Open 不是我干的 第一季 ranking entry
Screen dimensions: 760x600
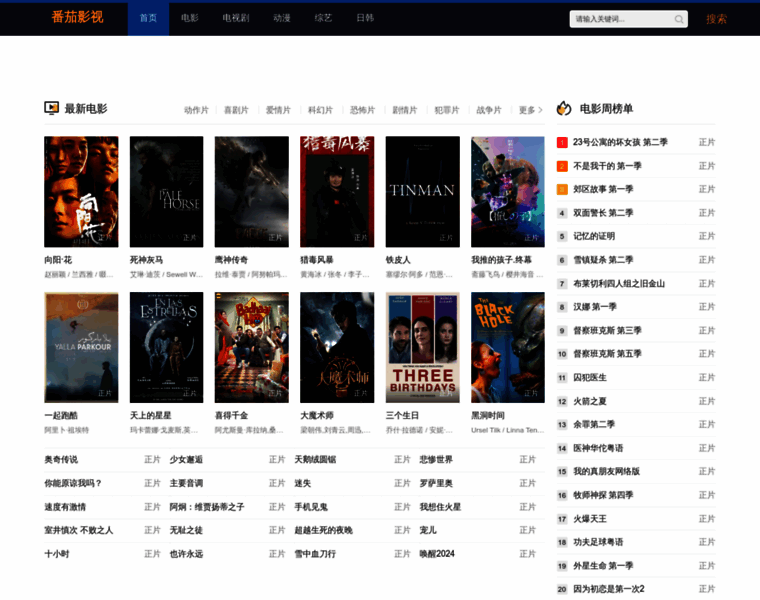pos(607,166)
